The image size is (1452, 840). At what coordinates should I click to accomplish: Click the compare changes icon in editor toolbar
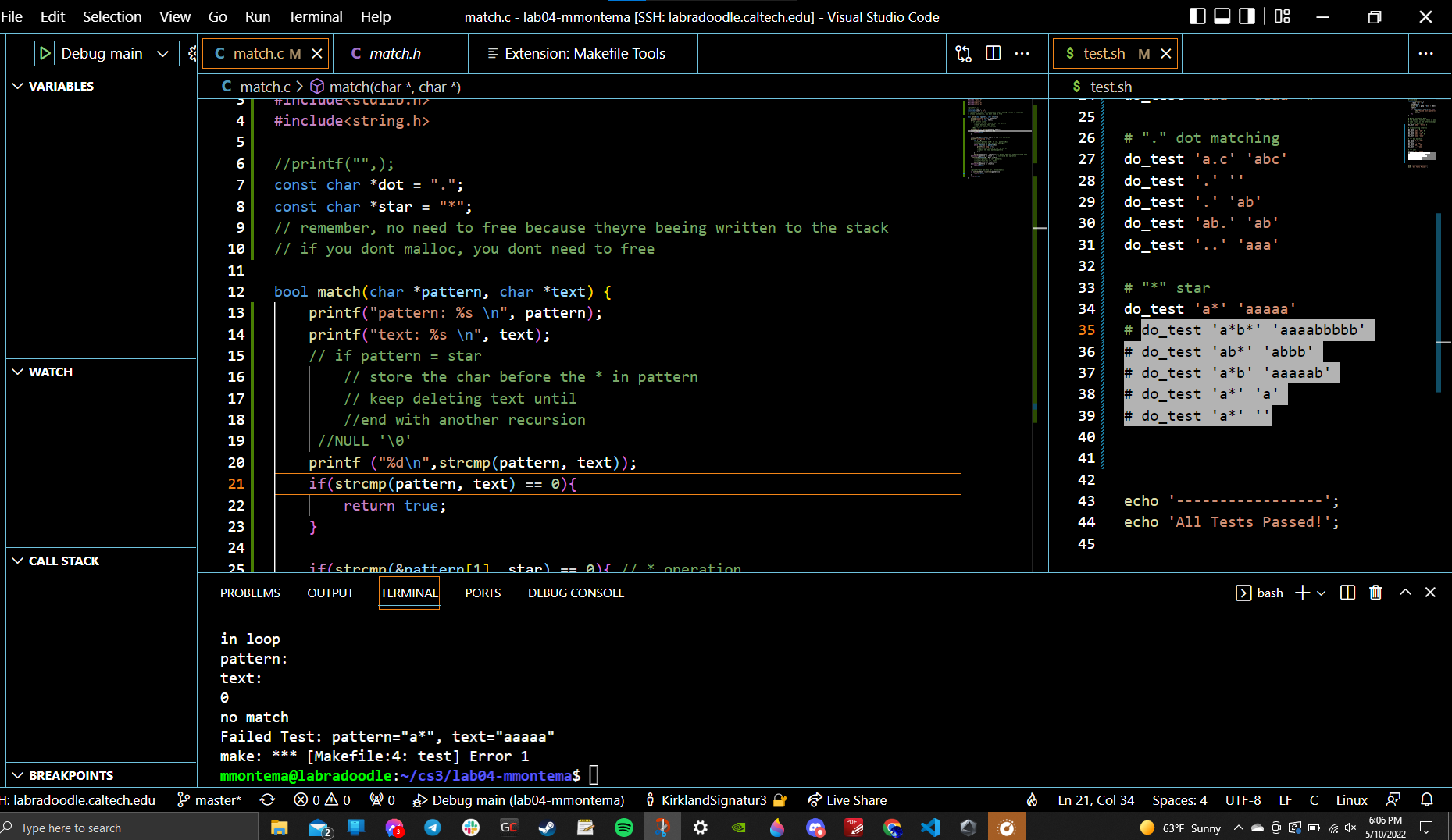[x=963, y=53]
